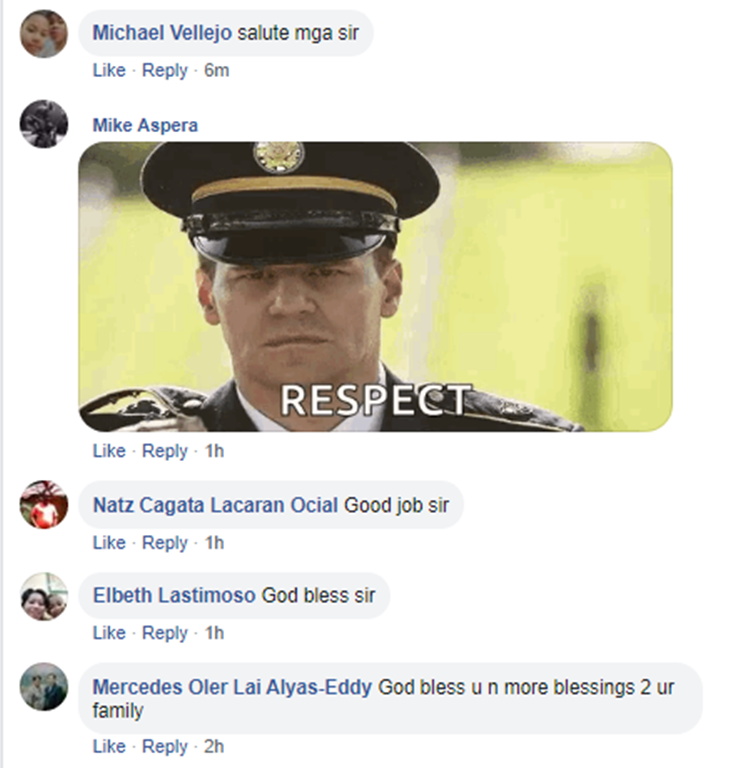Screen dimensions: 750x768
Task: Visit Natz Cagata Lacaran Ocial's profile link
Action: pos(216,505)
